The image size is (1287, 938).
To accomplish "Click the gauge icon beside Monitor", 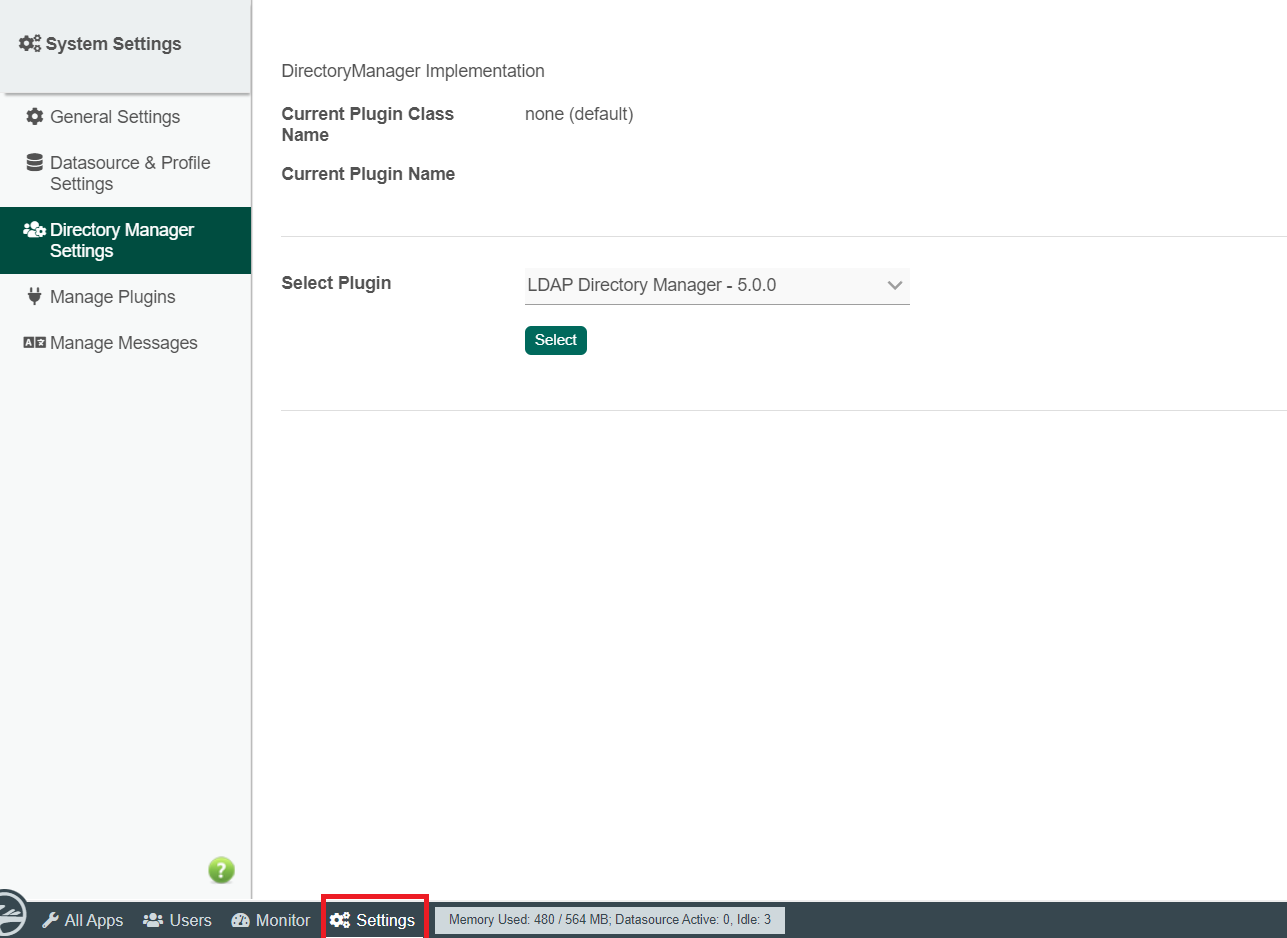I will point(240,920).
